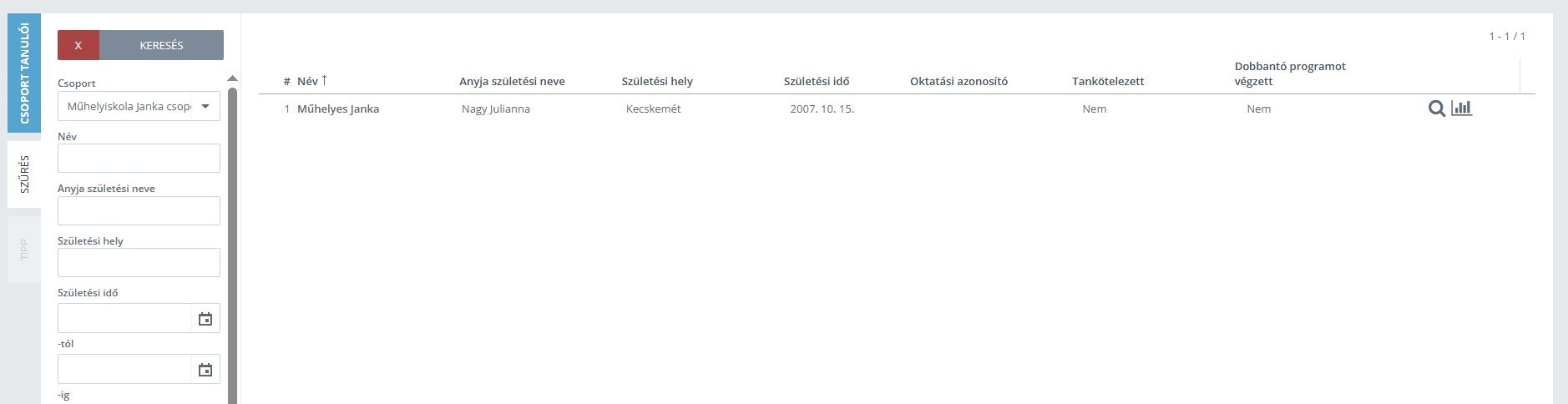This screenshot has width=1568, height=404.
Task: Open details magnifier icon for Műhelyes Janka
Action: [x=1436, y=109]
